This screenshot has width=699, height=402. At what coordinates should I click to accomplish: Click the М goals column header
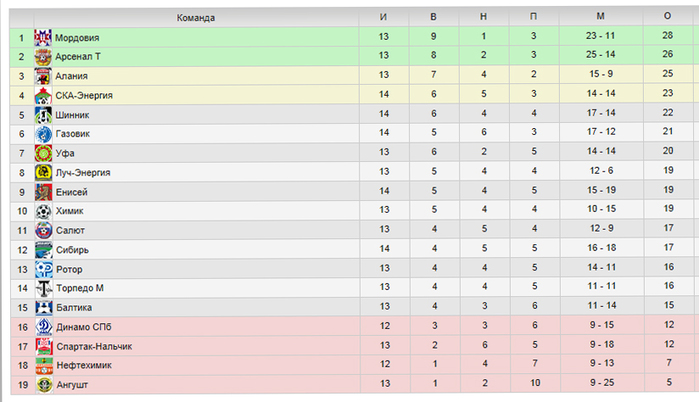coord(600,16)
